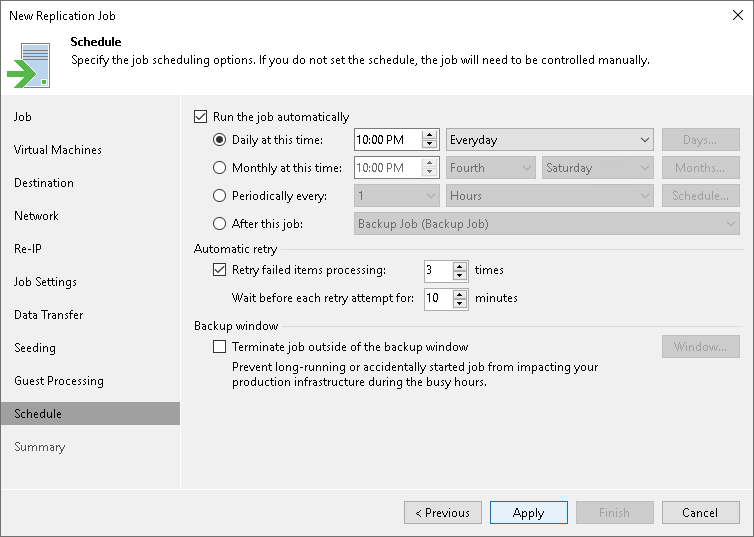Image resolution: width=754 pixels, height=537 pixels.
Task: Open the Everyday schedule dropdown
Action: tap(550, 140)
